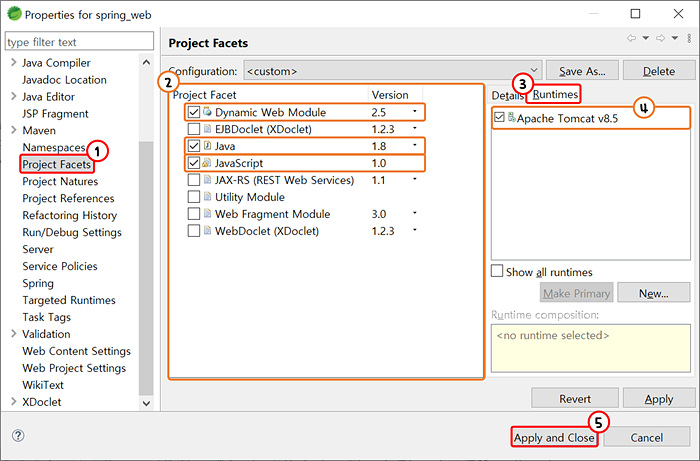Open the back history dropdown arrow
This screenshot has width=700, height=461.
click(646, 38)
